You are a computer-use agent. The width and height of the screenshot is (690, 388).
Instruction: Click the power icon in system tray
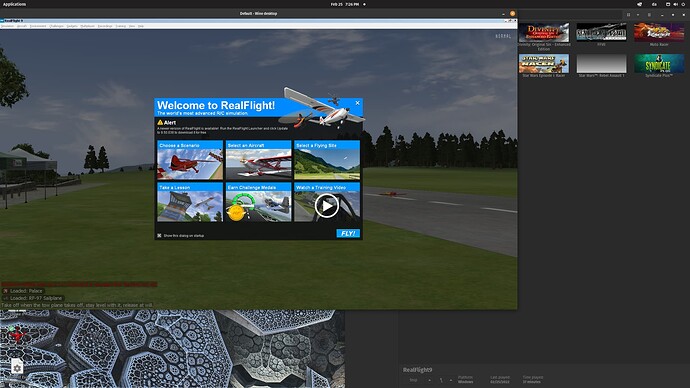(684, 4)
